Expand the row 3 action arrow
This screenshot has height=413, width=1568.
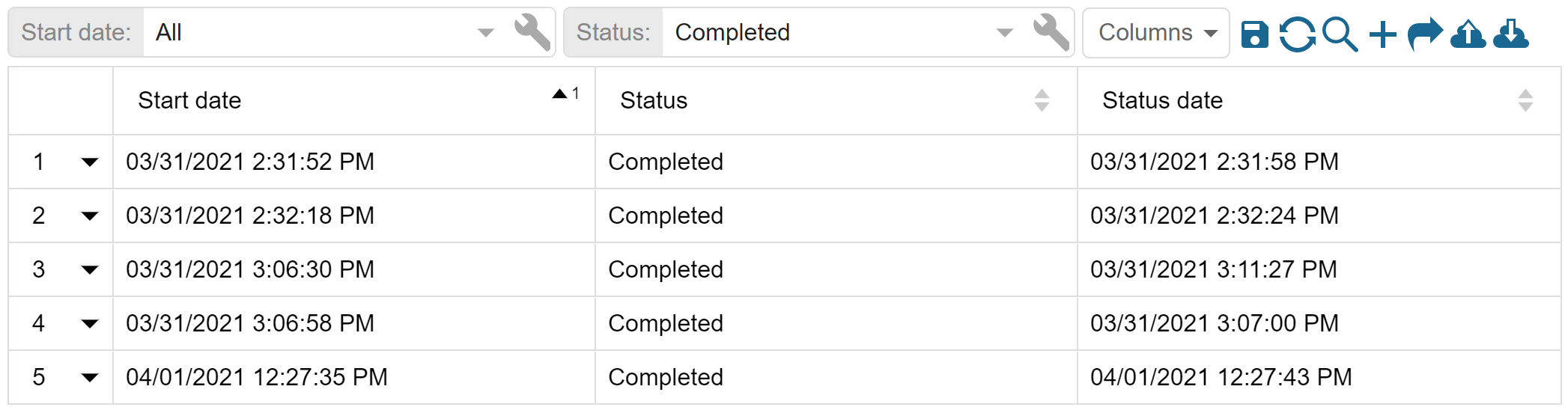90,270
